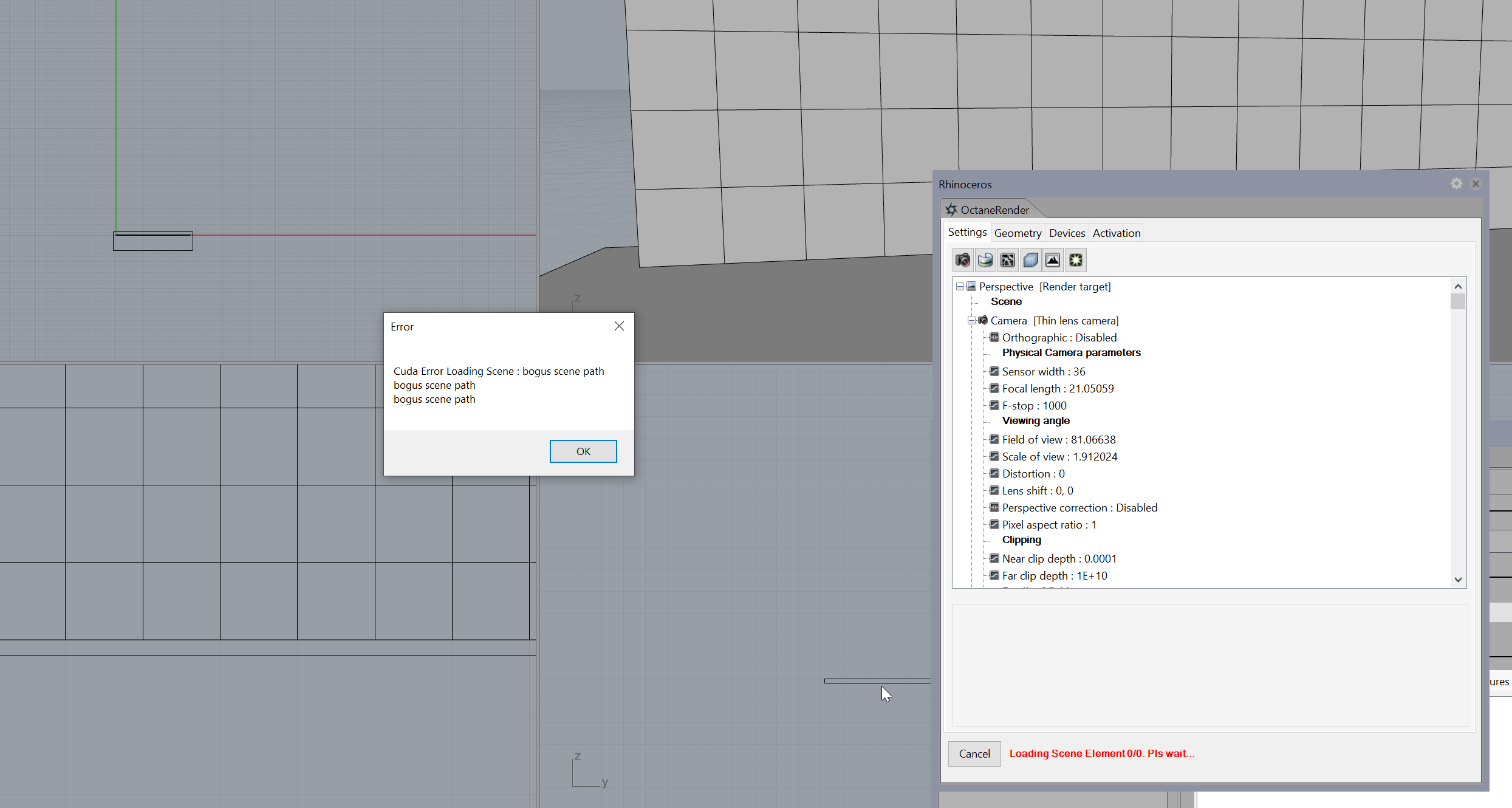Viewport: 1512px width, 808px height.
Task: Click the imager mountain toolbar icon
Action: (1053, 261)
